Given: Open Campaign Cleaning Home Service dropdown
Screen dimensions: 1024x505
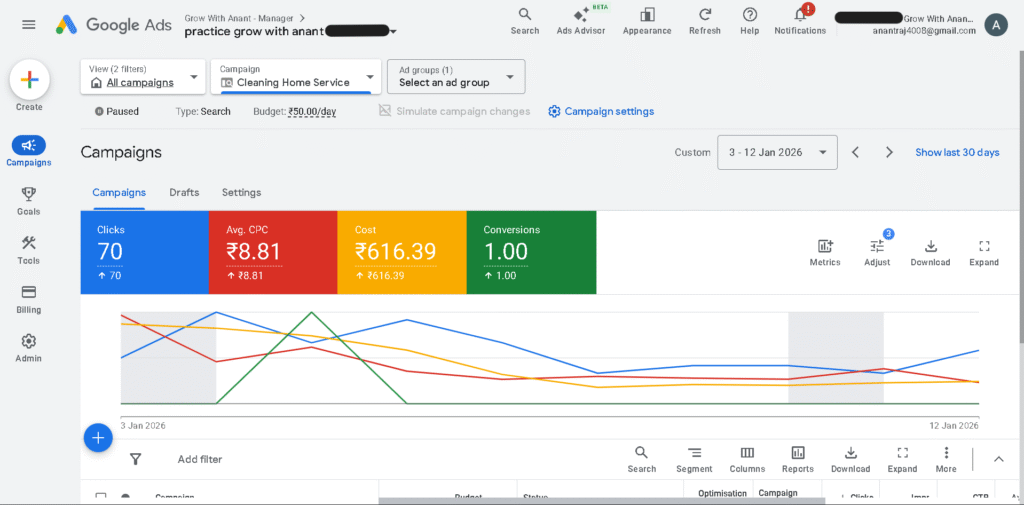Looking at the screenshot, I should tap(296, 76).
